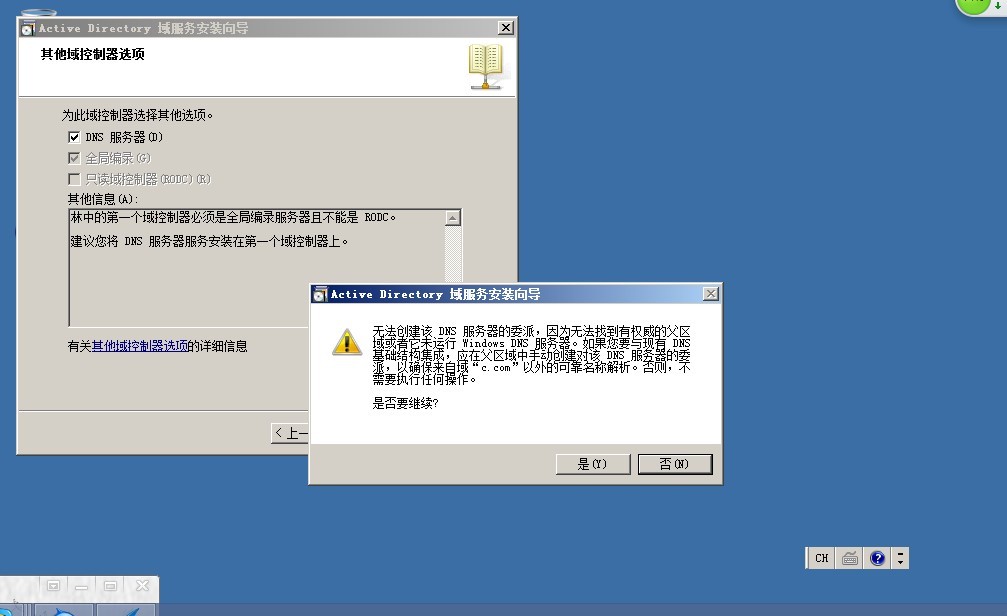1007x616 pixels.
Task: Click the 只读域控制器 (RODC) checkbox
Action: point(74,179)
